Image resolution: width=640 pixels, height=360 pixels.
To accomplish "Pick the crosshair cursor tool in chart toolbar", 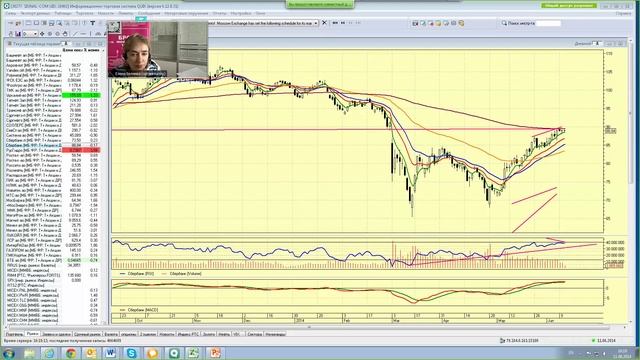I will (42, 34).
